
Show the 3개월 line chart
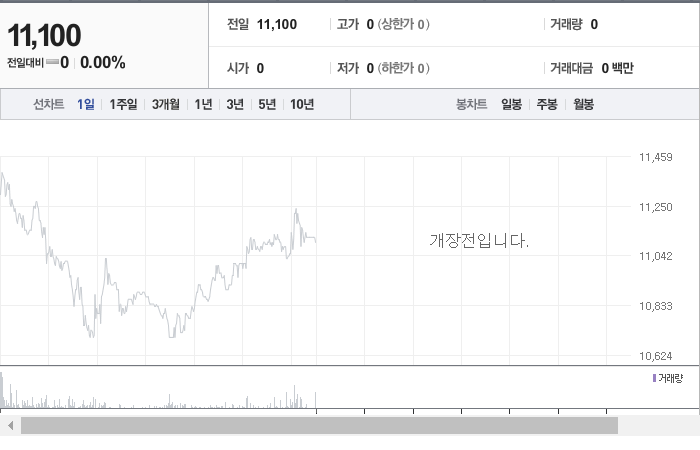166,104
